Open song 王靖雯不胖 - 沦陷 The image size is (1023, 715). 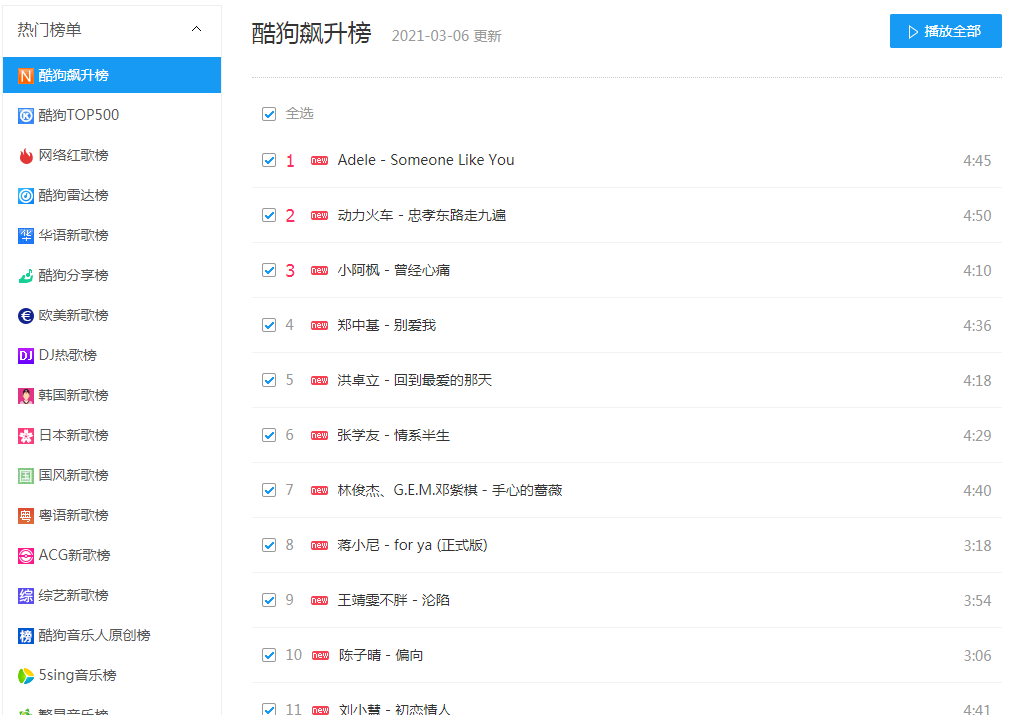393,600
